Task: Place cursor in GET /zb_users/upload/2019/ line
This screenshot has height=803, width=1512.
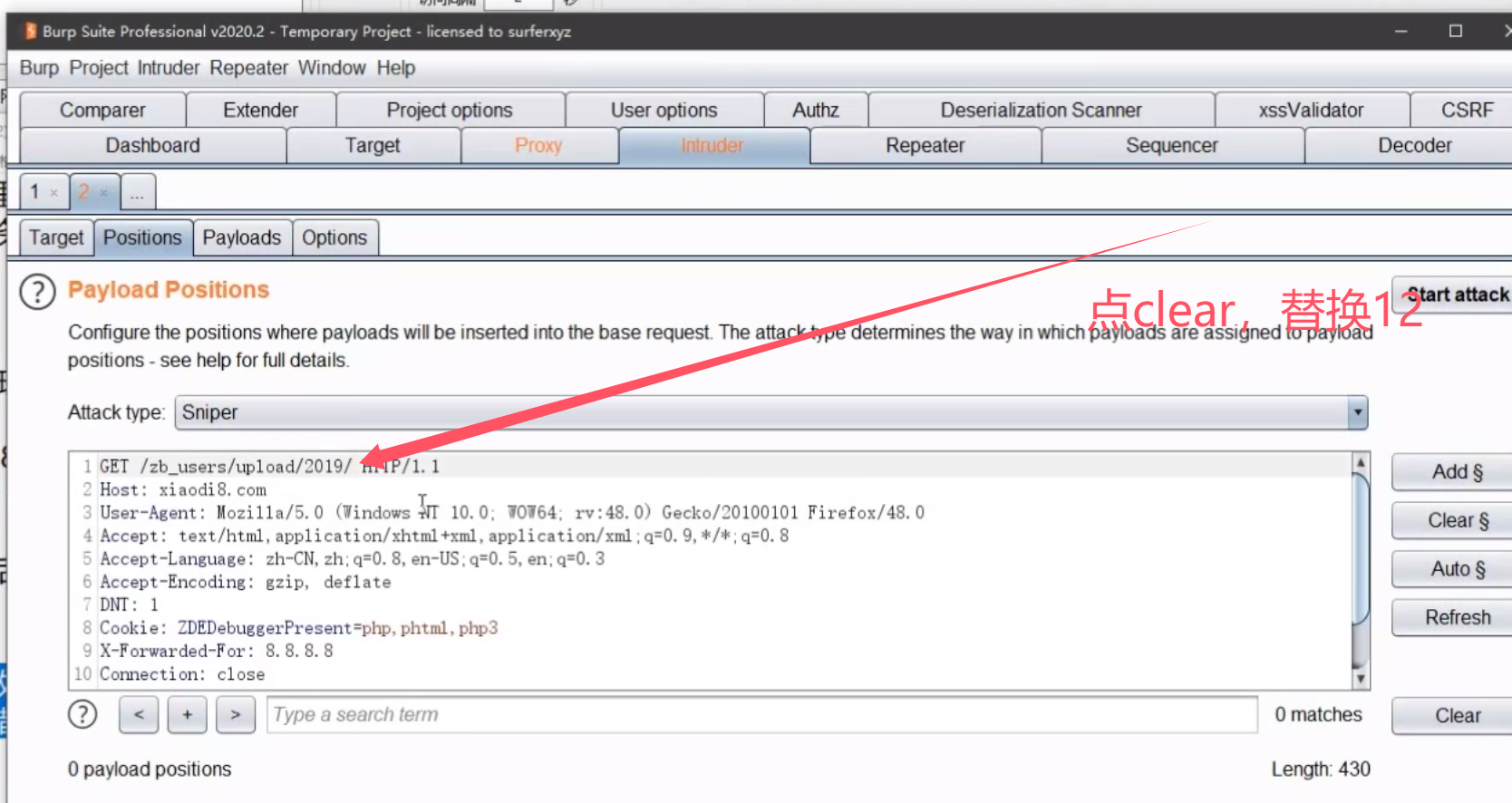Action: (269, 467)
